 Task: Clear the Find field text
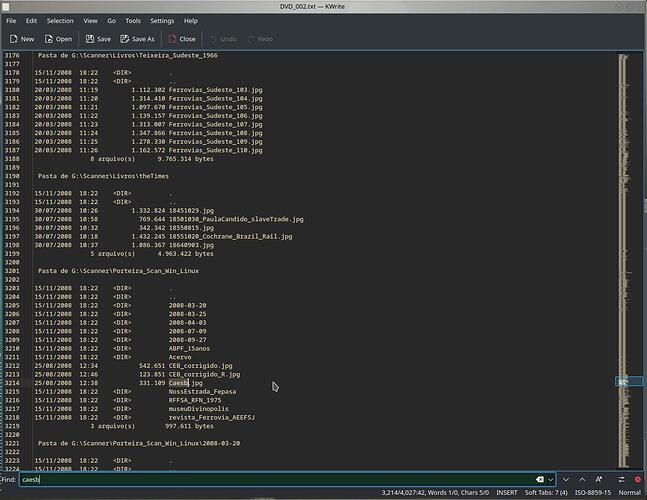pos(539,479)
